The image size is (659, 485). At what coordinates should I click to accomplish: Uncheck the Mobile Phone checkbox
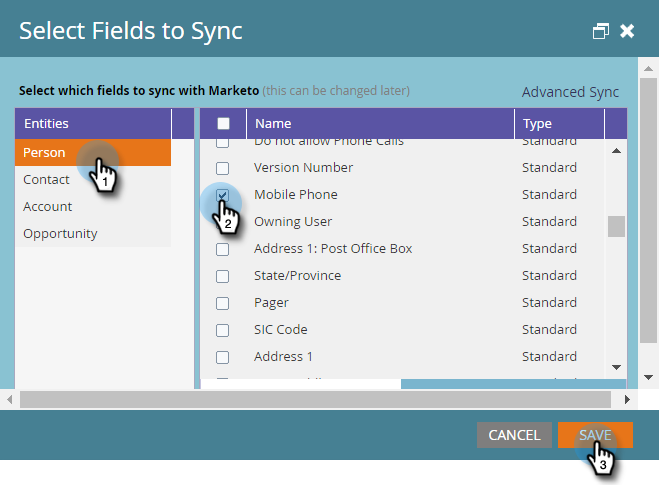223,194
